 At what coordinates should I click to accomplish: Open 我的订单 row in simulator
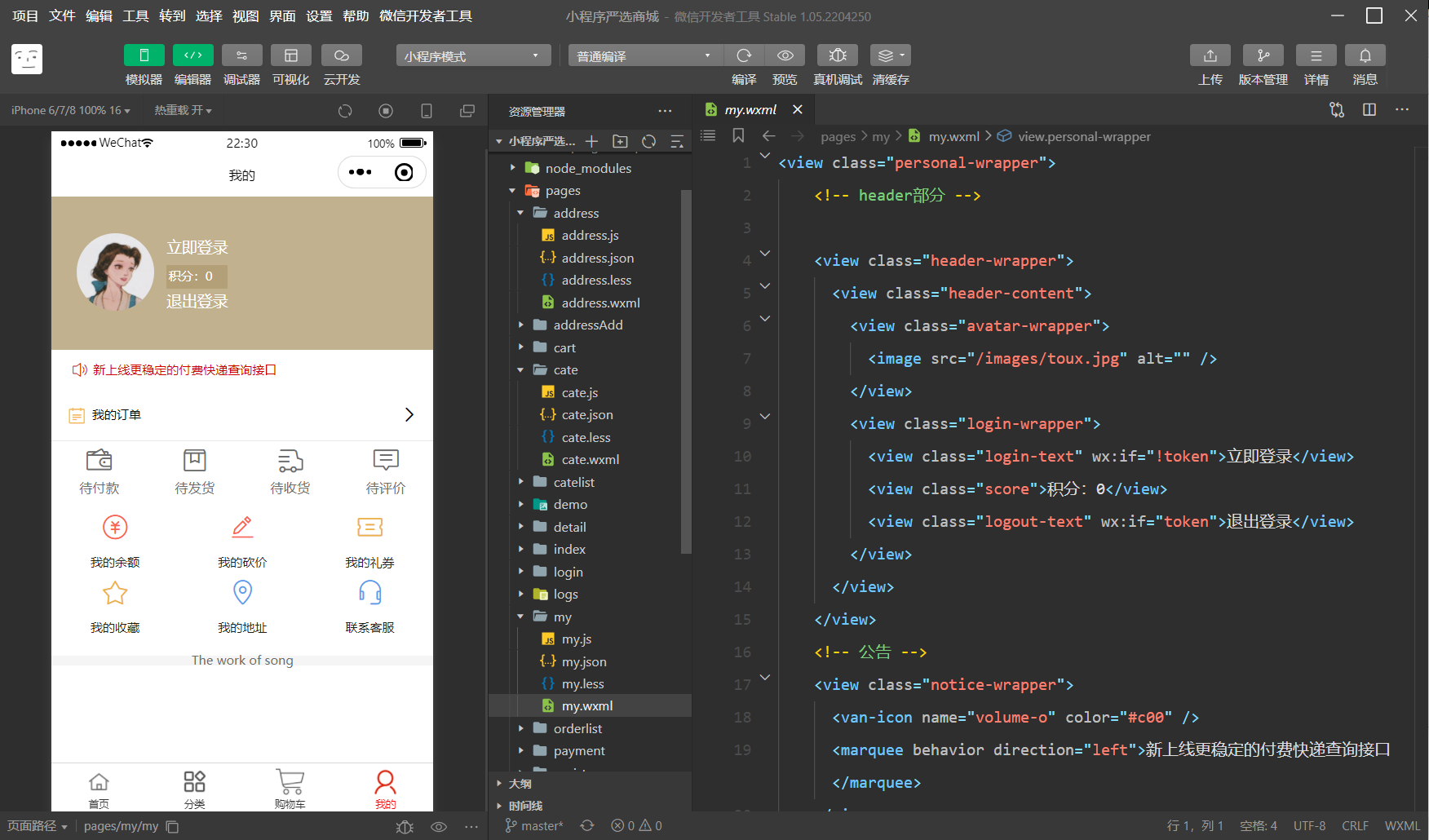[x=242, y=415]
